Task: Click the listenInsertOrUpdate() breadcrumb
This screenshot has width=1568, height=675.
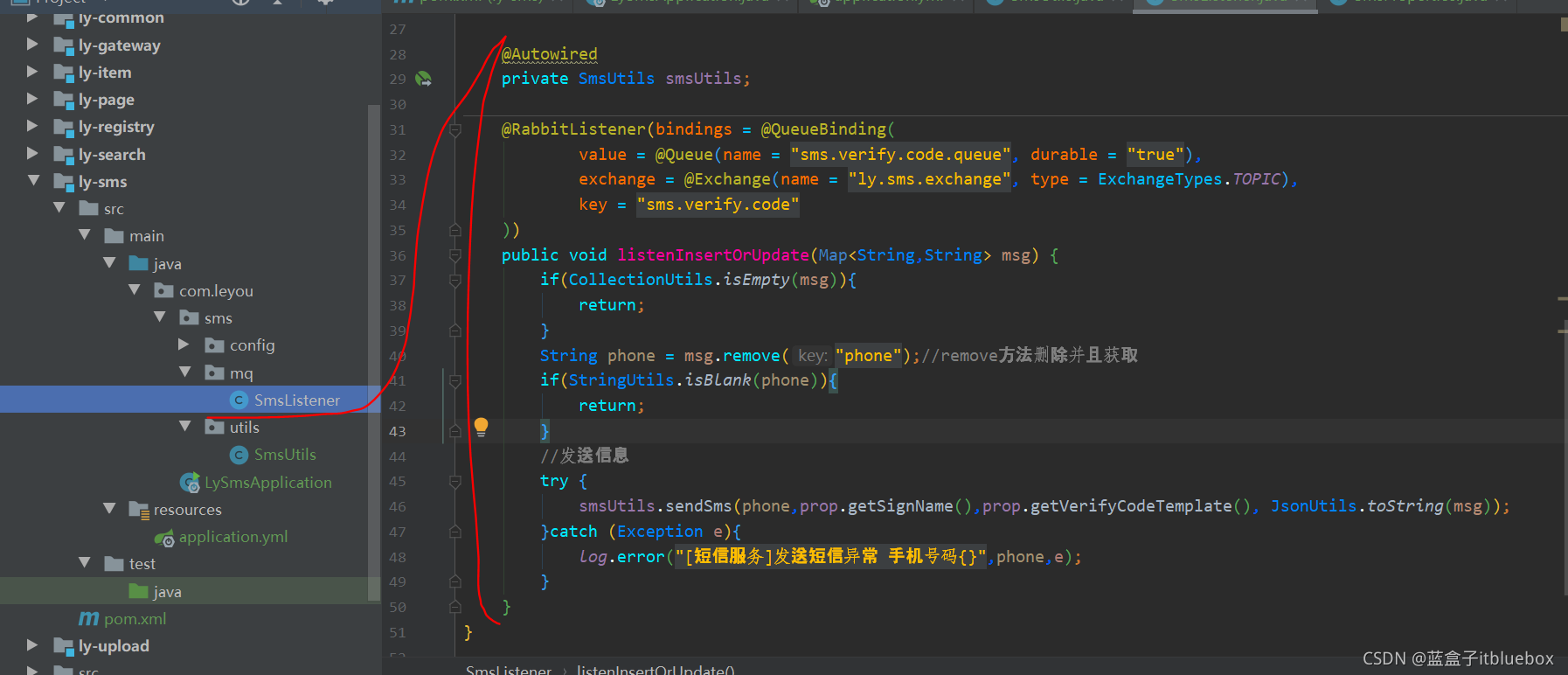Action: [x=656, y=670]
